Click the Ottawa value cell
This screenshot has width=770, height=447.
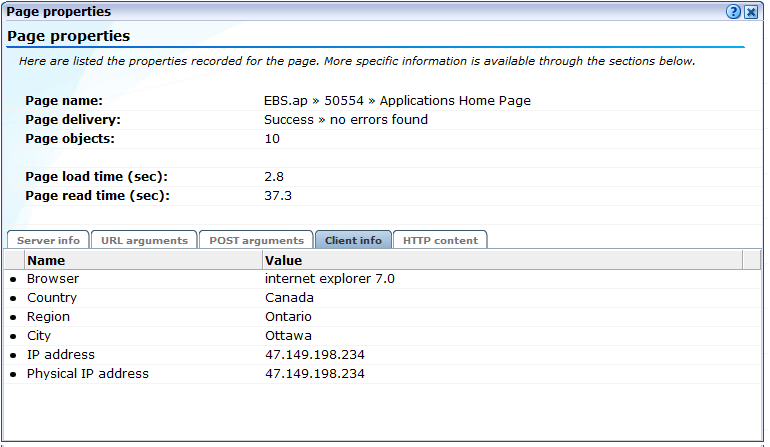[288, 336]
